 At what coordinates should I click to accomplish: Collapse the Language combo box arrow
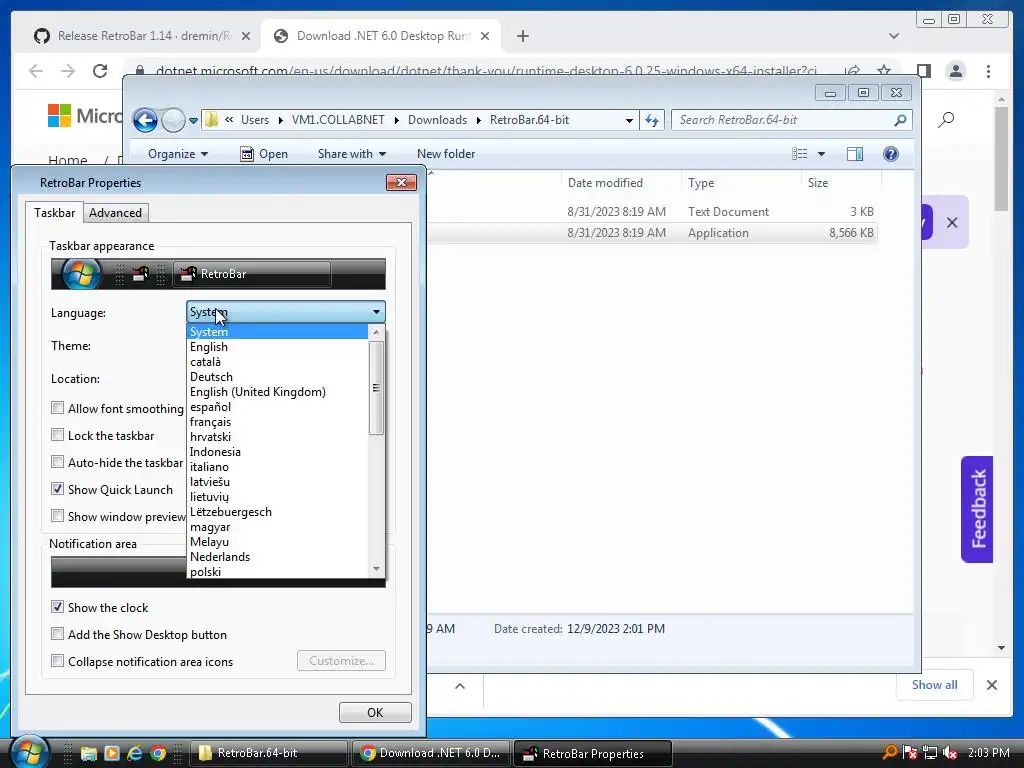(x=376, y=312)
